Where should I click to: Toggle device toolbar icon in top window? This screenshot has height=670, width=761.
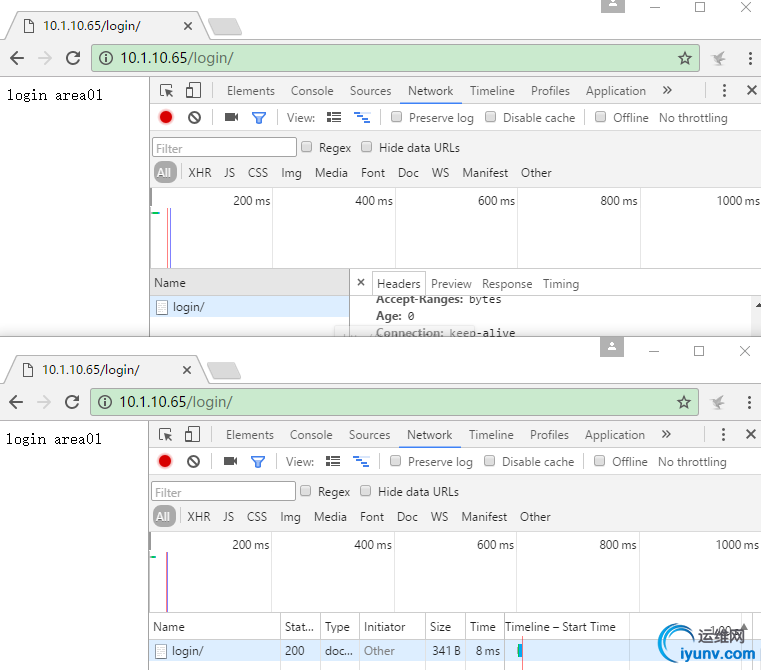pyautogui.click(x=193, y=90)
